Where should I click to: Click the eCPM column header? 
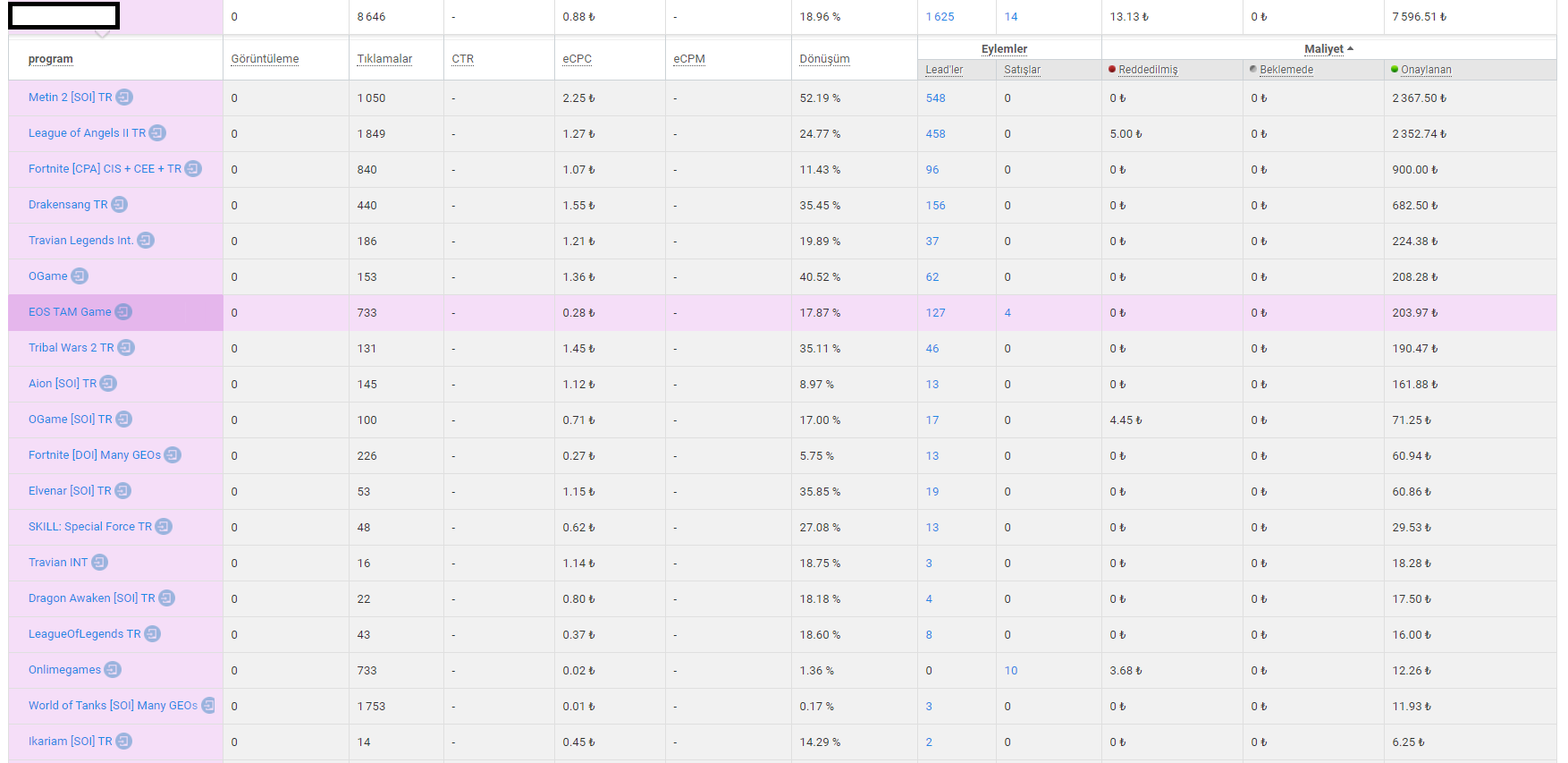pyautogui.click(x=689, y=59)
